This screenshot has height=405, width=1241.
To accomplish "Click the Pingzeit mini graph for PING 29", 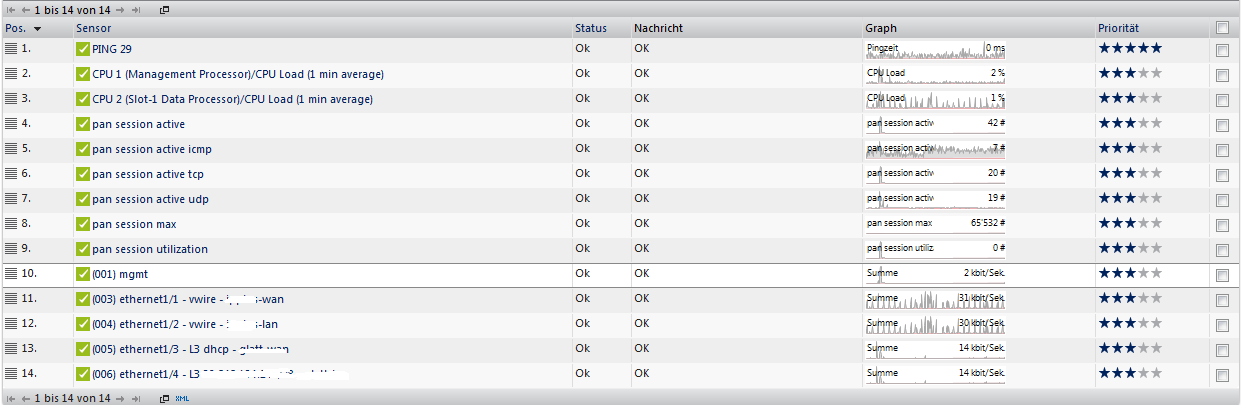I will [935, 48].
